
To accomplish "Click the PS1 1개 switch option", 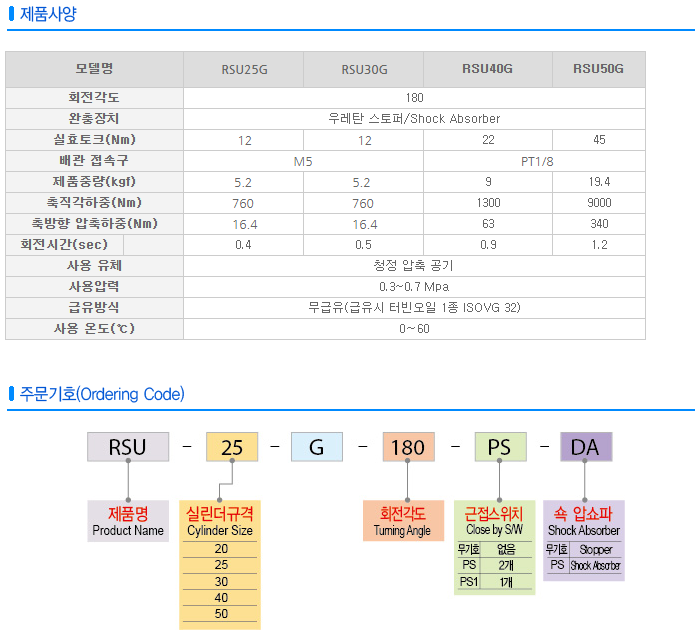I will click(x=494, y=582).
